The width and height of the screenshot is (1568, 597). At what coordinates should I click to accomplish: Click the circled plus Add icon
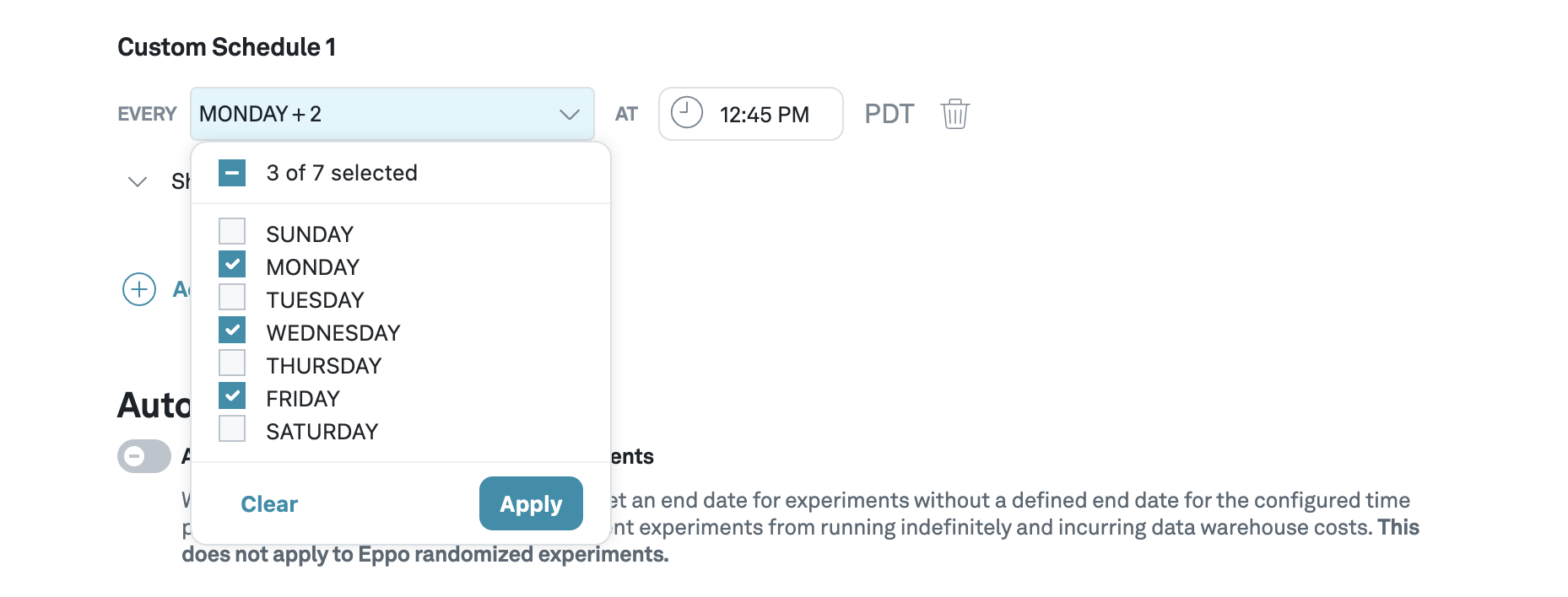point(138,289)
